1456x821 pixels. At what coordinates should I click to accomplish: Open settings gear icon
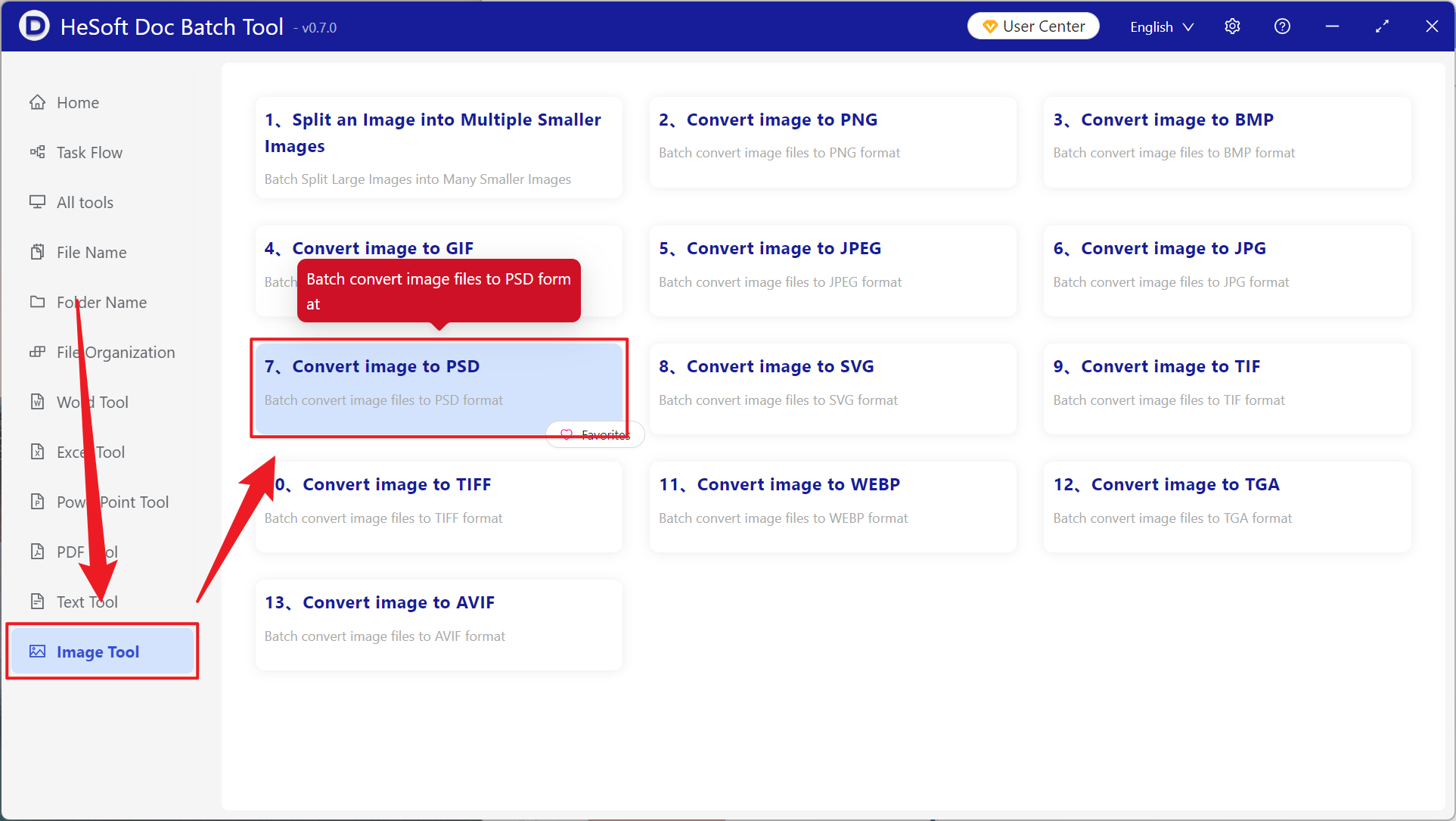(x=1232, y=26)
